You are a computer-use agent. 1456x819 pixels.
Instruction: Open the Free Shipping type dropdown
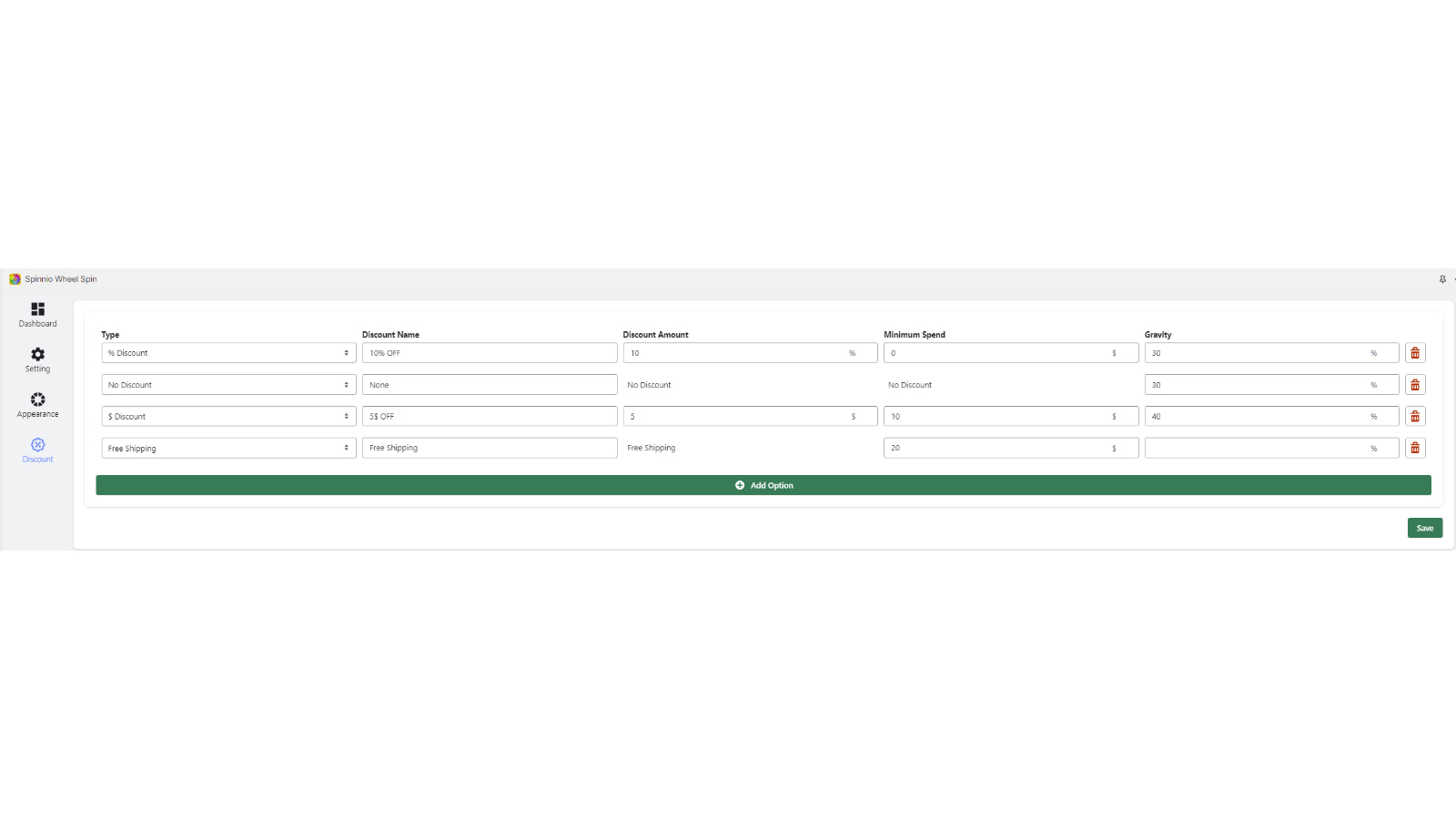pyautogui.click(x=228, y=448)
